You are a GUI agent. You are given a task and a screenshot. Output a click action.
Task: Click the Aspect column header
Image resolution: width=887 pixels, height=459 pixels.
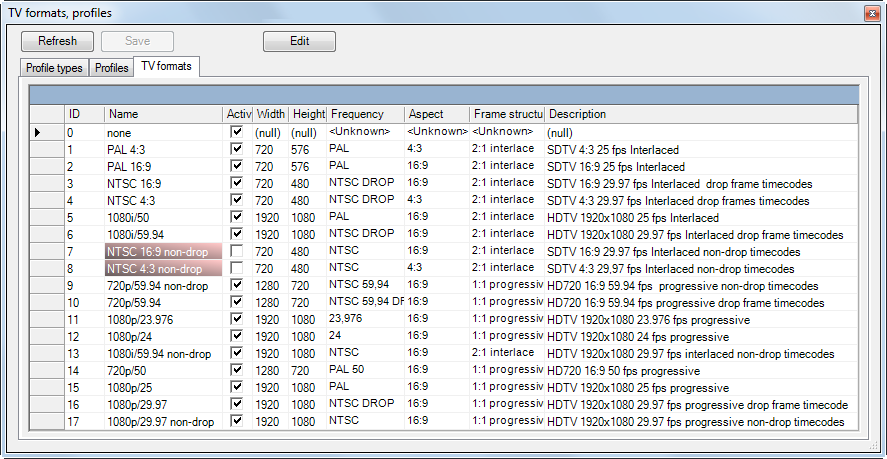tap(437, 114)
